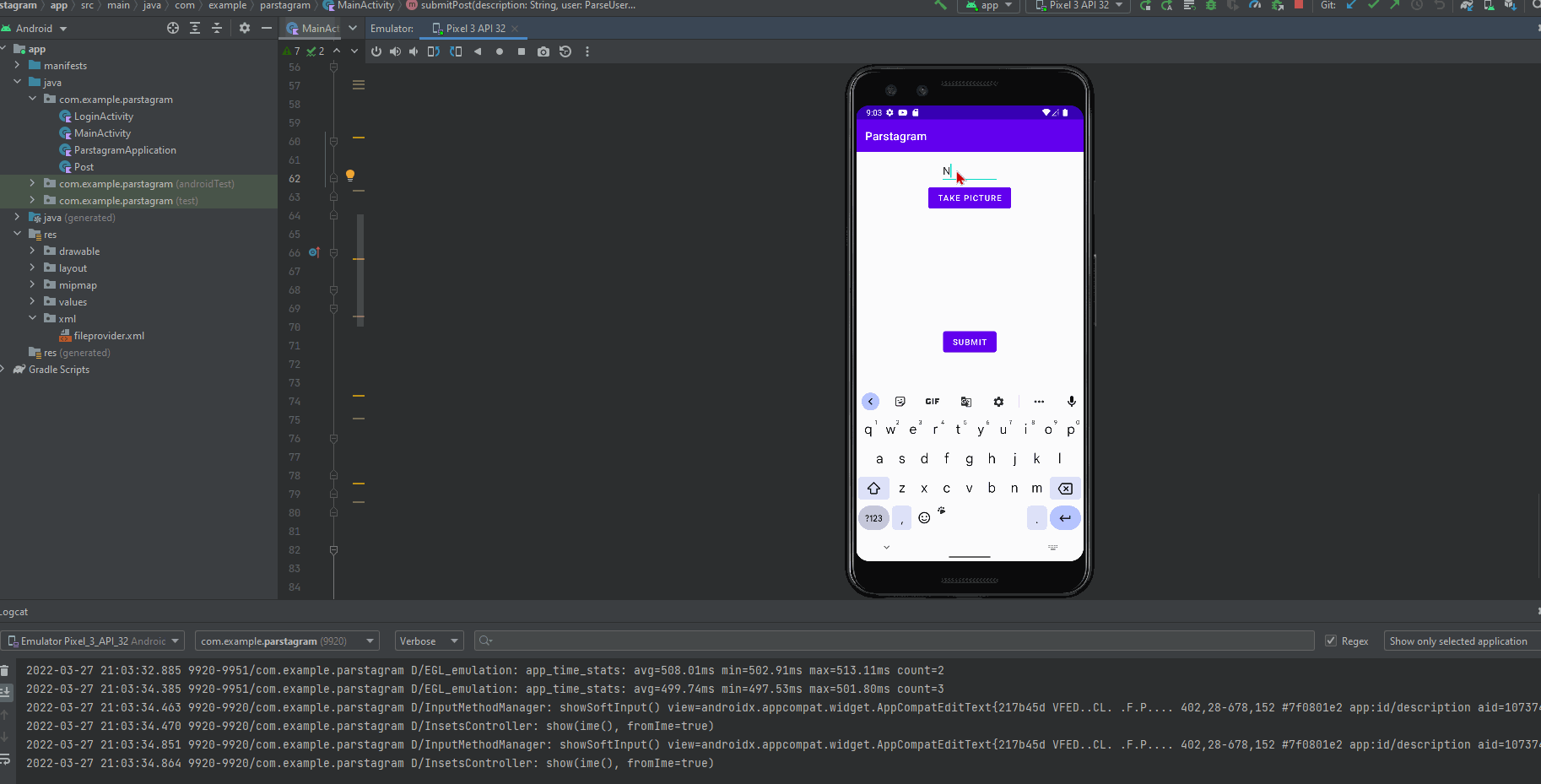Click the red Stop app square

(x=1299, y=4)
